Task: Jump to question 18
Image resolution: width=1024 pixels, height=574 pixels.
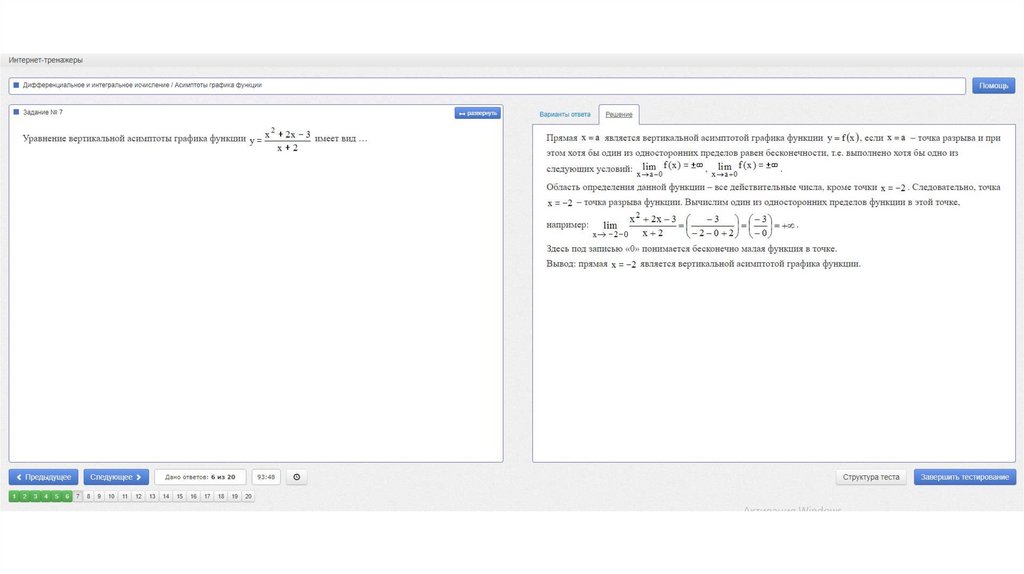Action: tap(221, 496)
